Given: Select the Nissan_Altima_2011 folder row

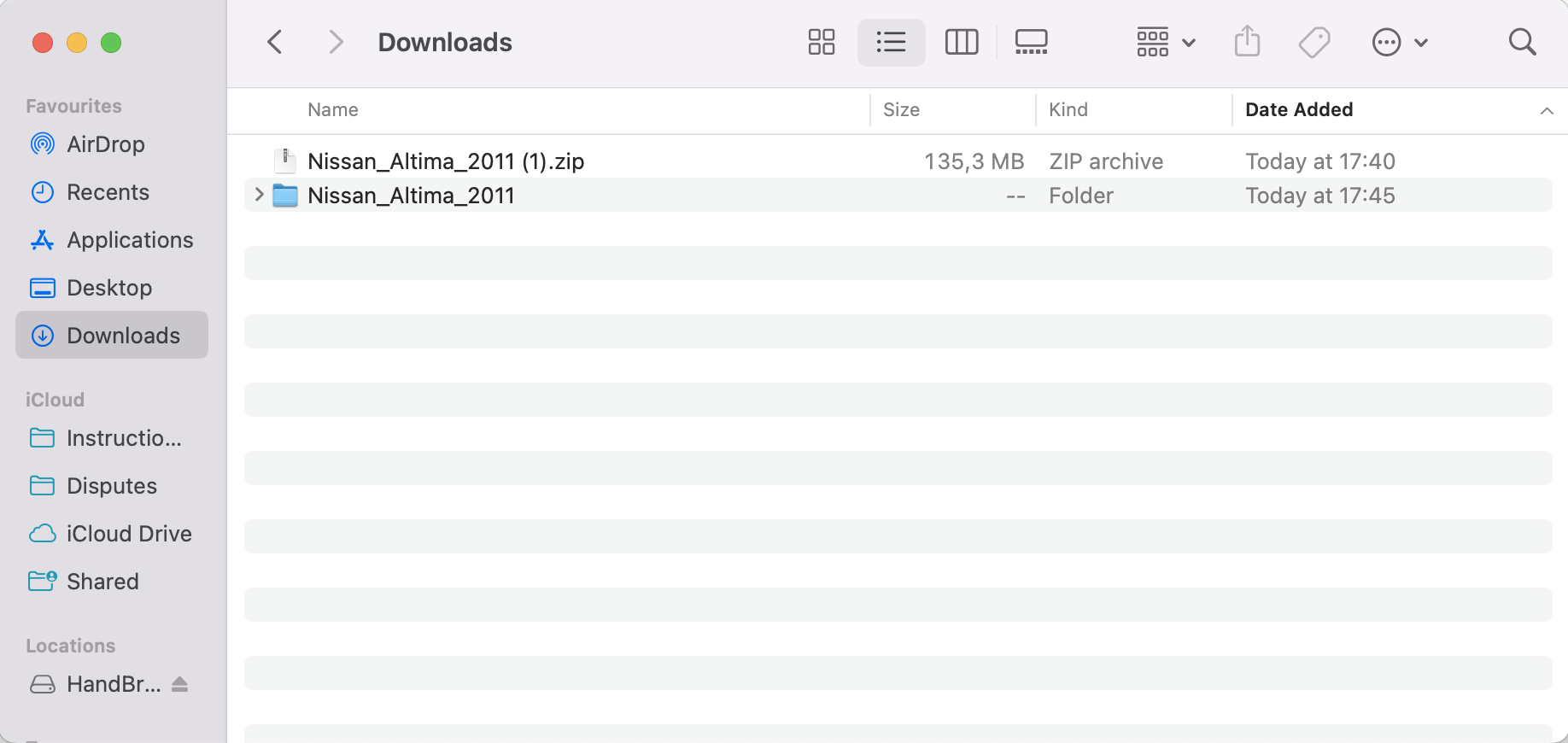Looking at the screenshot, I should (x=898, y=195).
